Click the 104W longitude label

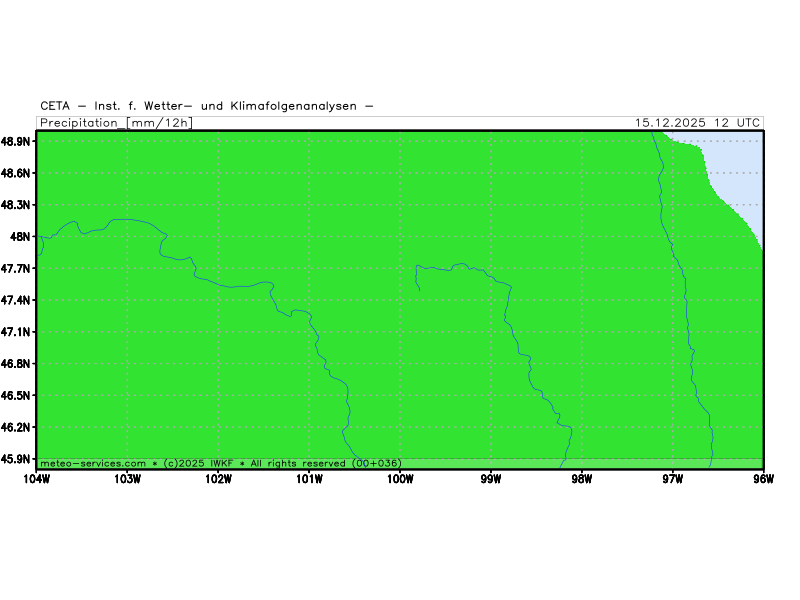click(x=36, y=479)
